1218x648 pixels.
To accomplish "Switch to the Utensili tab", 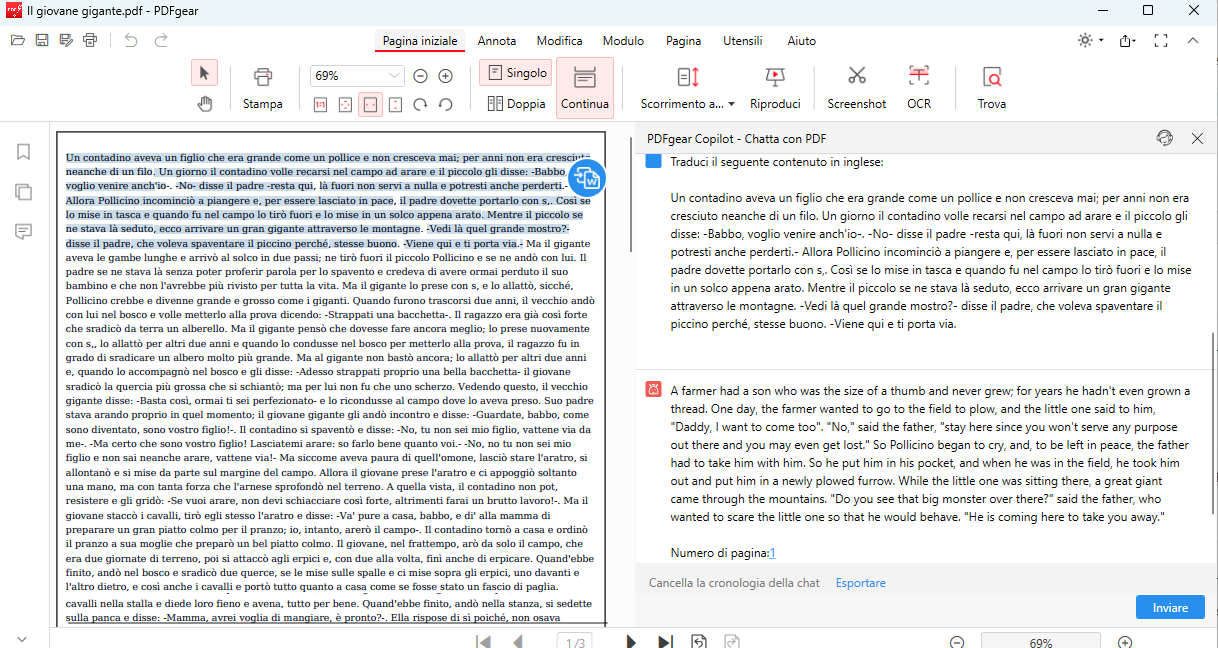I will point(743,41).
